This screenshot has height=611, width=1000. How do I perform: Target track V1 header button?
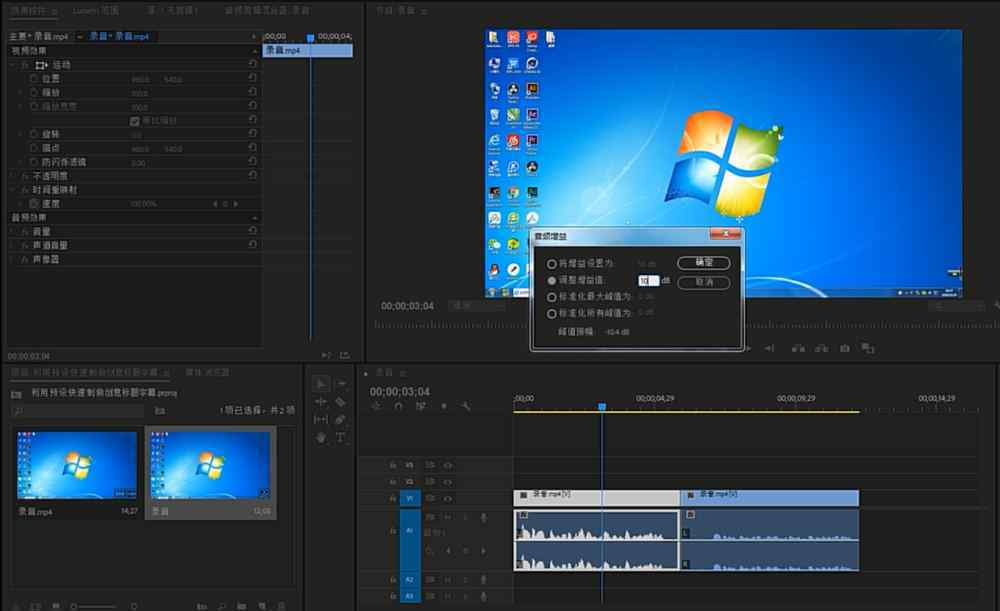coord(409,498)
